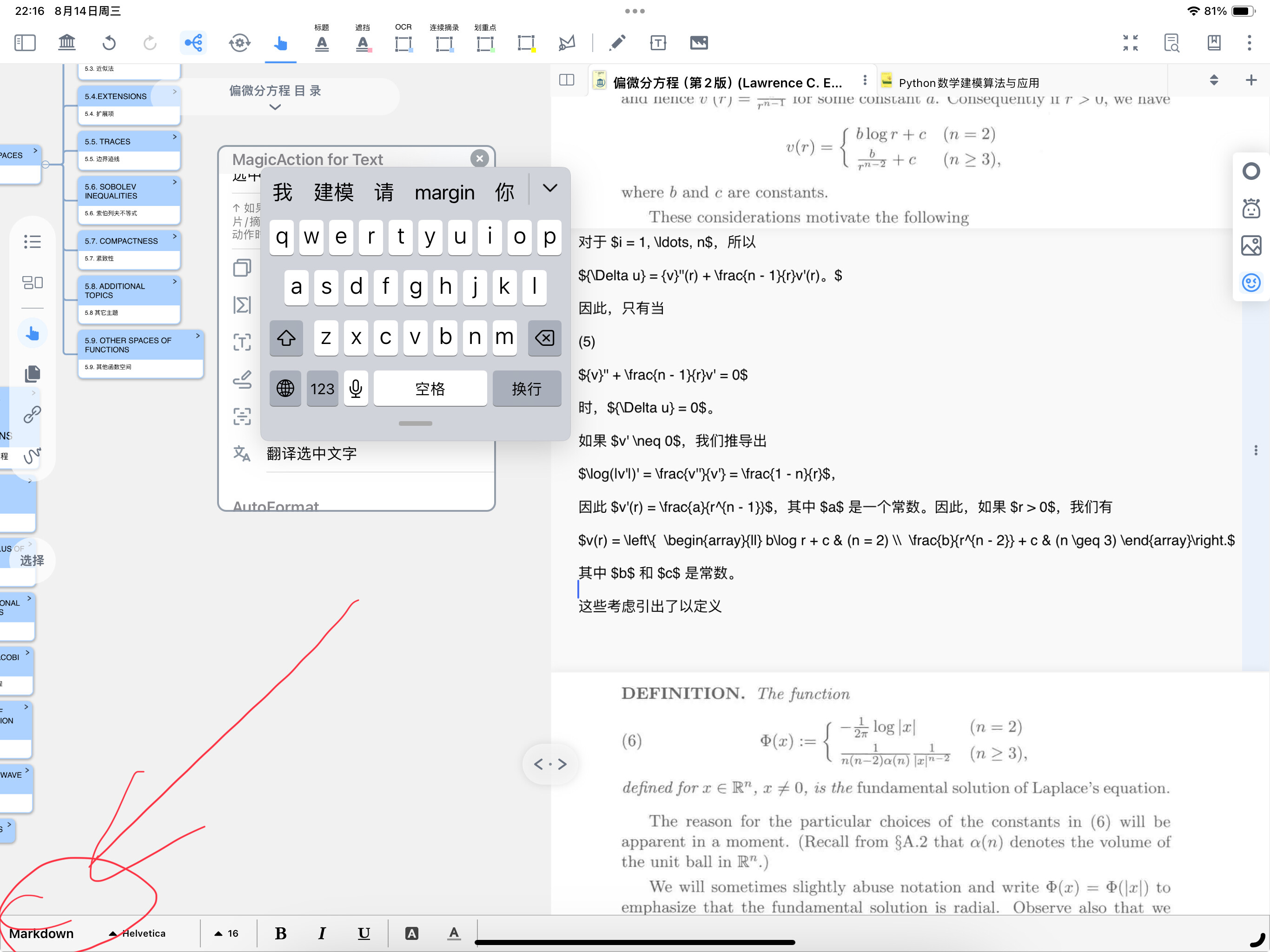
Task: Toggle Shift key on the keyboard
Action: click(286, 337)
